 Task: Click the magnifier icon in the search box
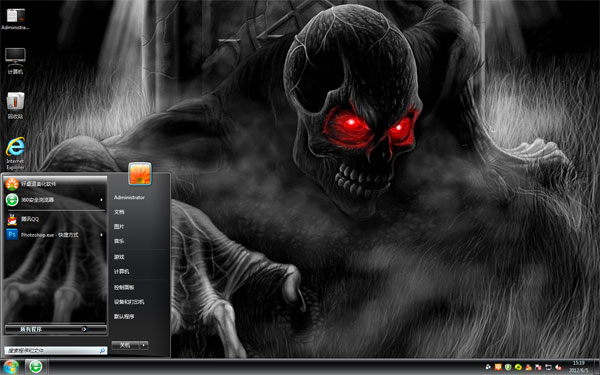[102, 351]
